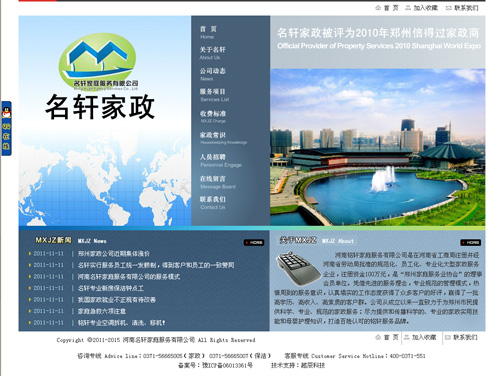The image size is (500, 376).
Task: Click the top 联系我们 envelope icon link
Action: (x=462, y=8)
